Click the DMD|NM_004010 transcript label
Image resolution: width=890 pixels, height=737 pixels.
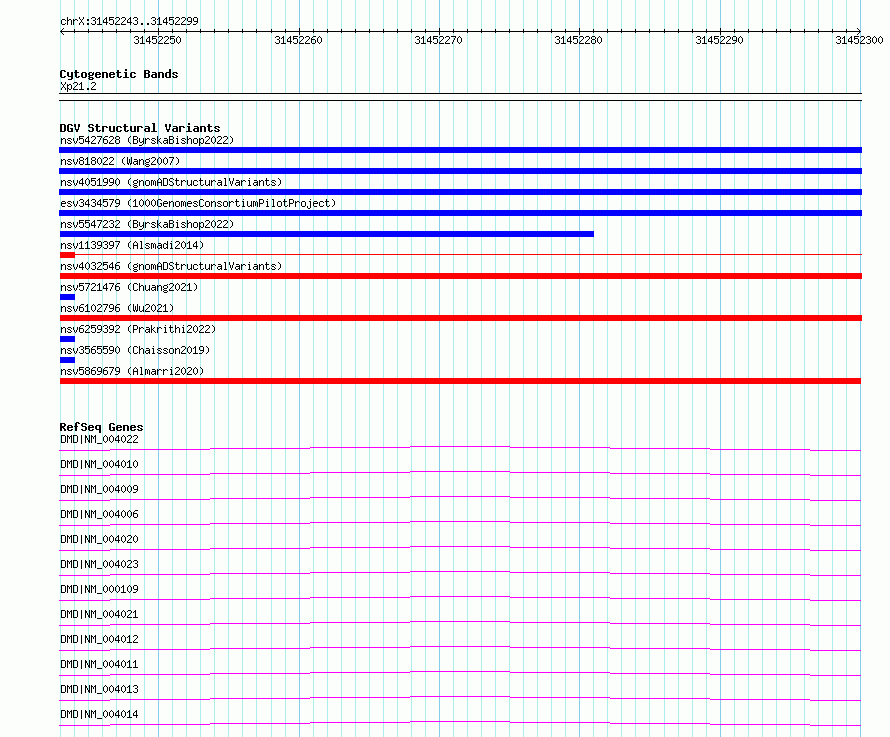coord(99,464)
